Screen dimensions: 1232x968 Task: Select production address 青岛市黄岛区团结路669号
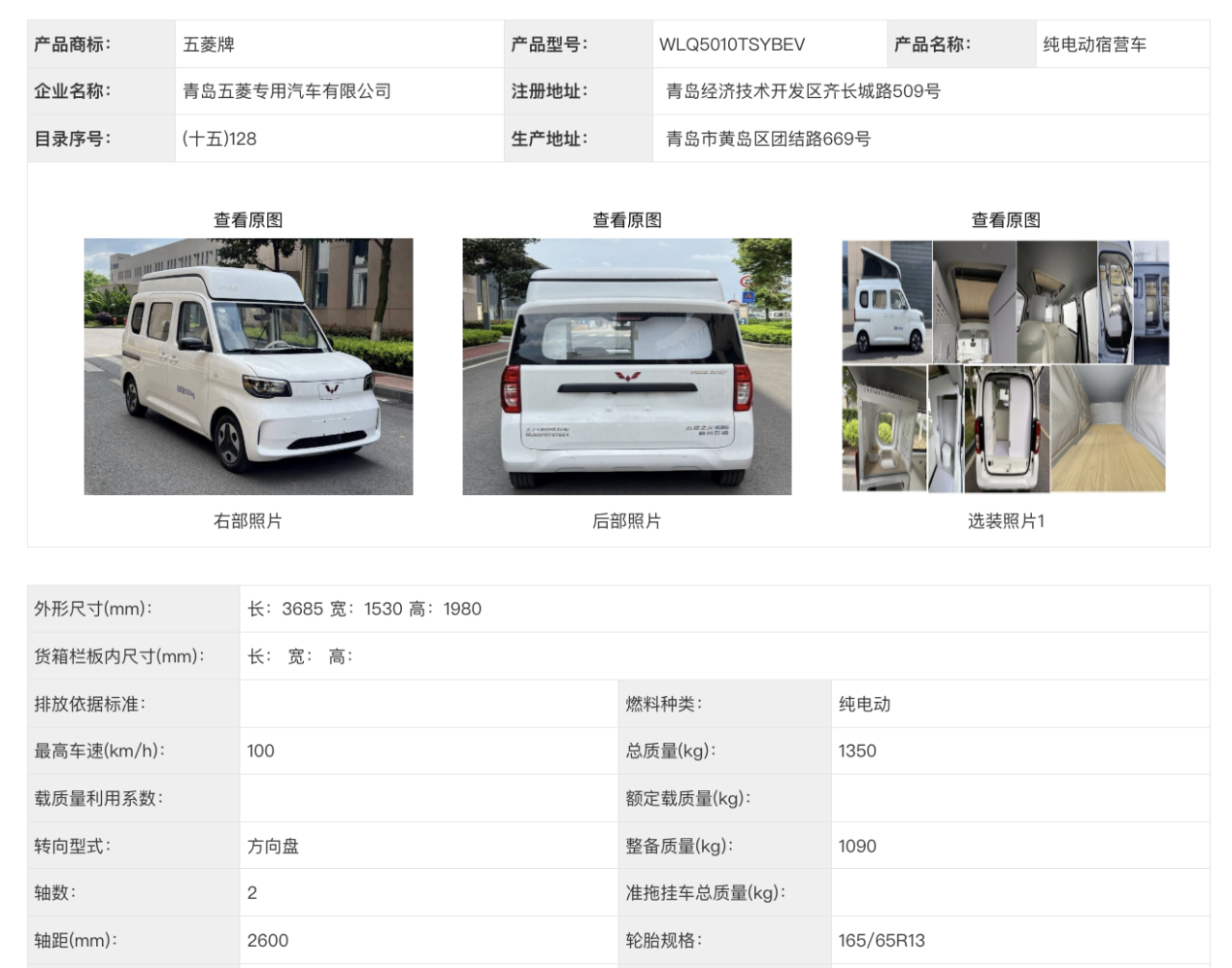[x=768, y=139]
